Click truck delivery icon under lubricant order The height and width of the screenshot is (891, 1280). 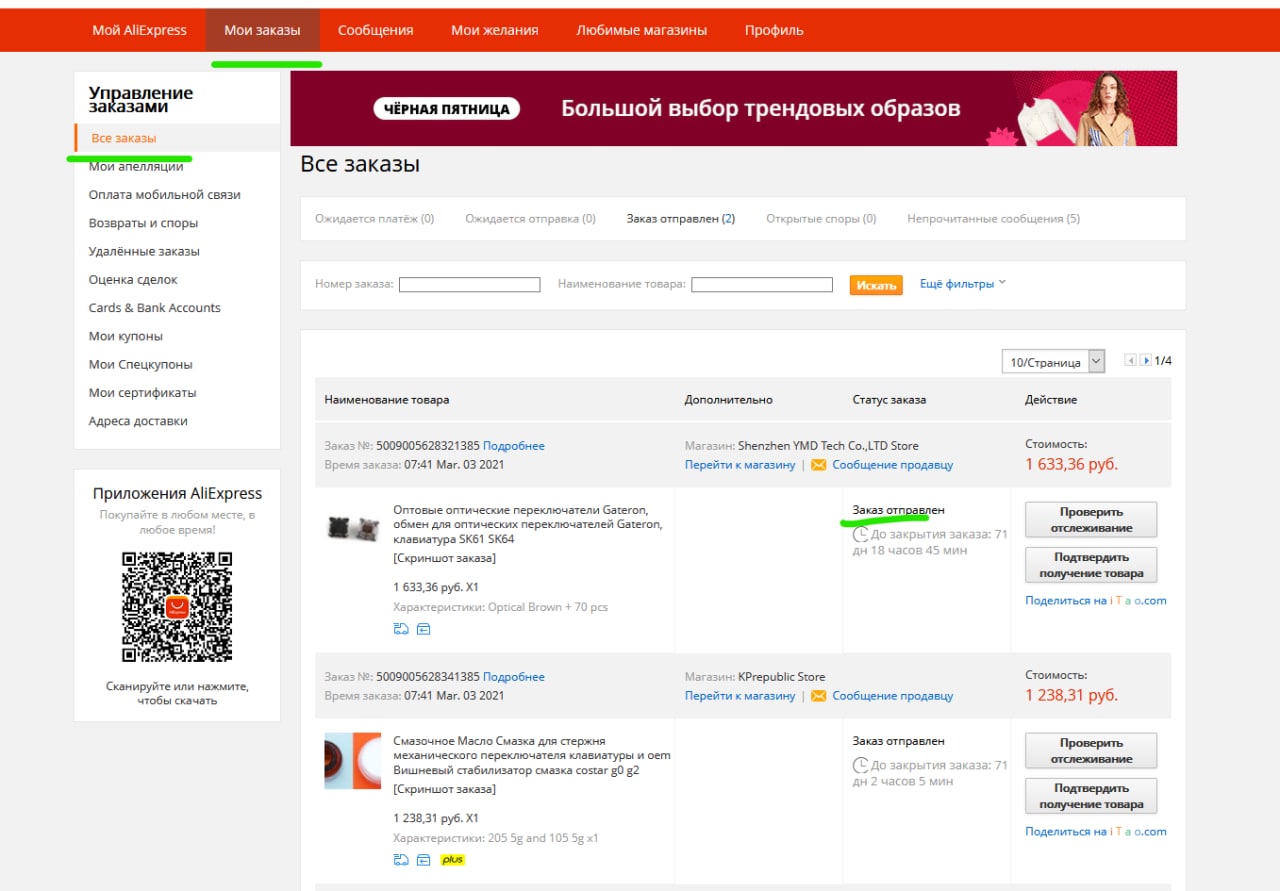[401, 860]
